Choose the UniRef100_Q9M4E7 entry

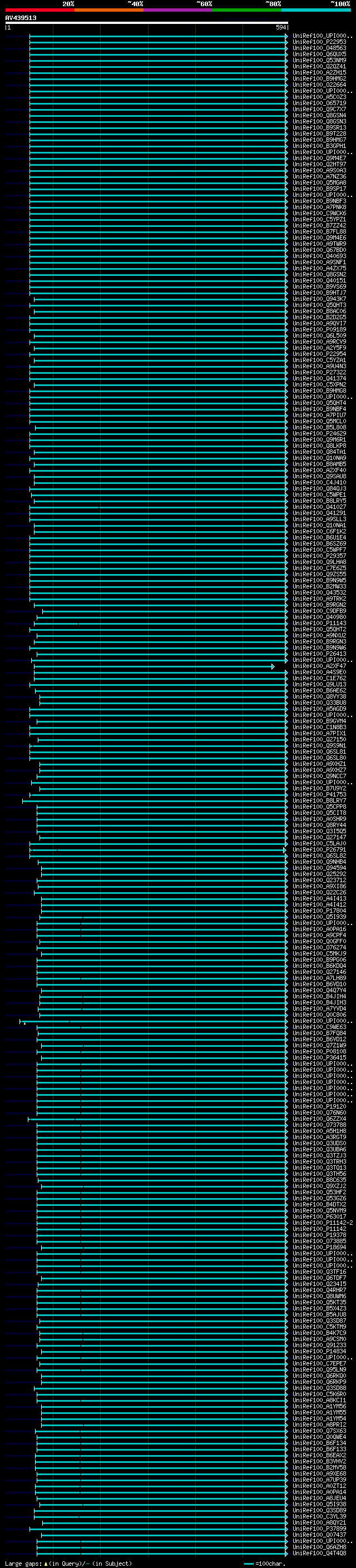[x=319, y=159]
